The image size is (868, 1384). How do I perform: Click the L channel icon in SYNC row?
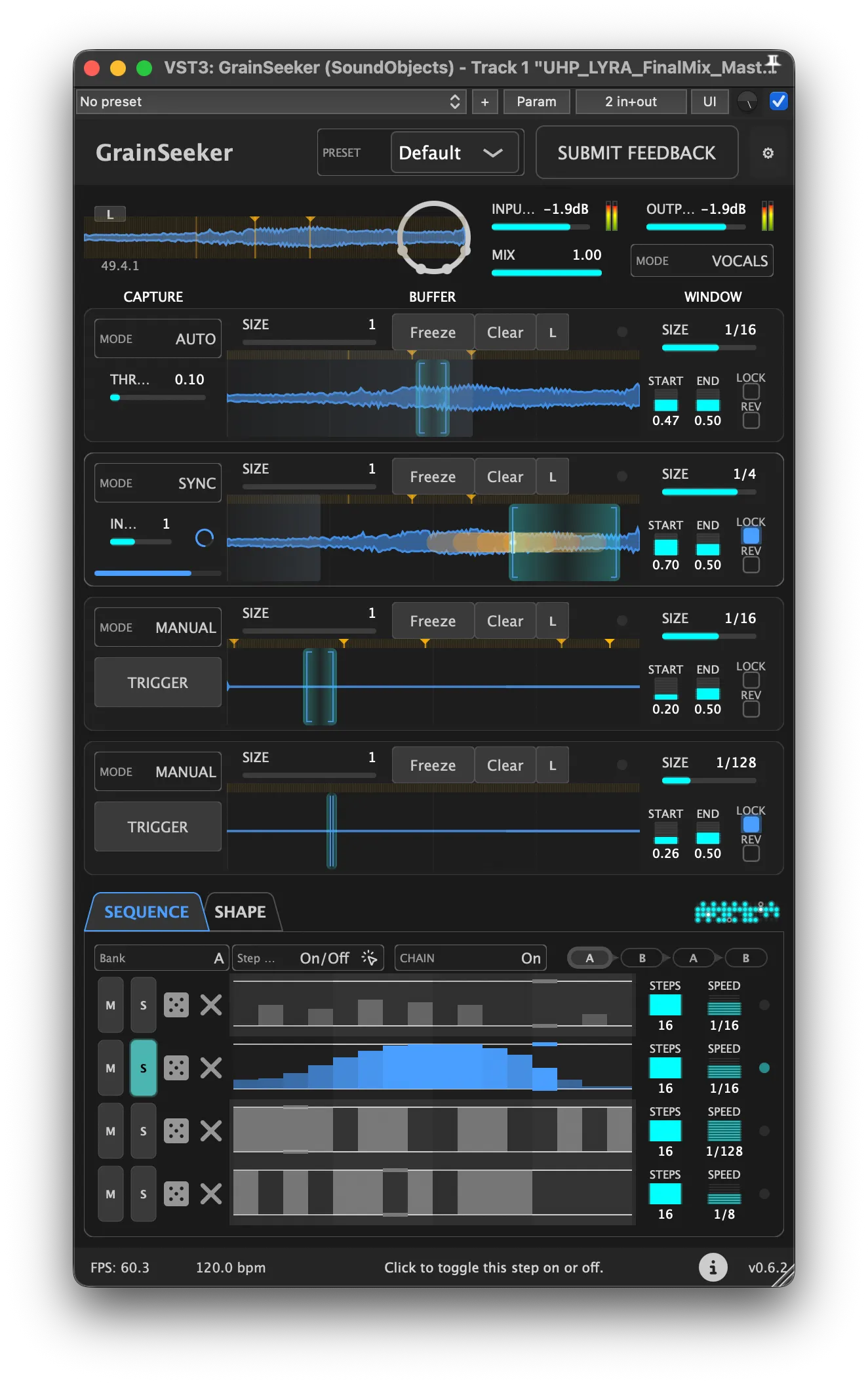point(553,477)
